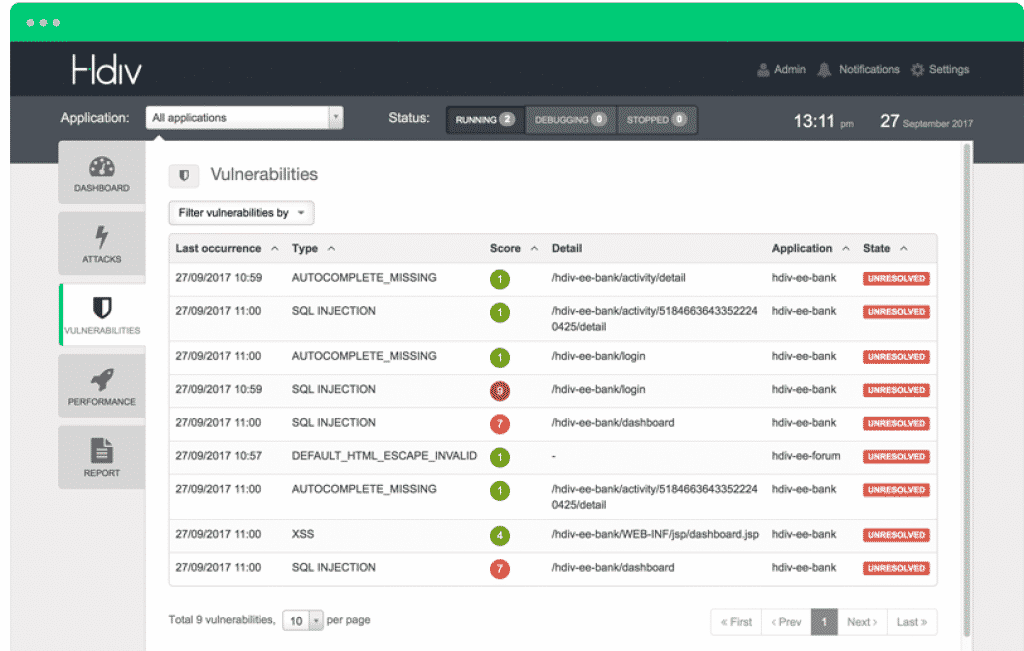
Task: Sort by Application column
Action: pyautogui.click(x=810, y=248)
